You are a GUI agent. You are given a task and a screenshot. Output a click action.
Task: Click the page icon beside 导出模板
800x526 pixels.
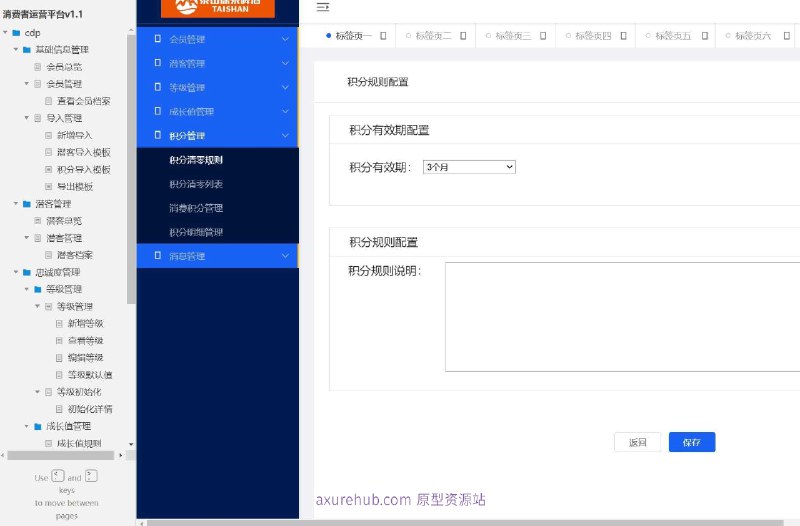pyautogui.click(x=48, y=187)
